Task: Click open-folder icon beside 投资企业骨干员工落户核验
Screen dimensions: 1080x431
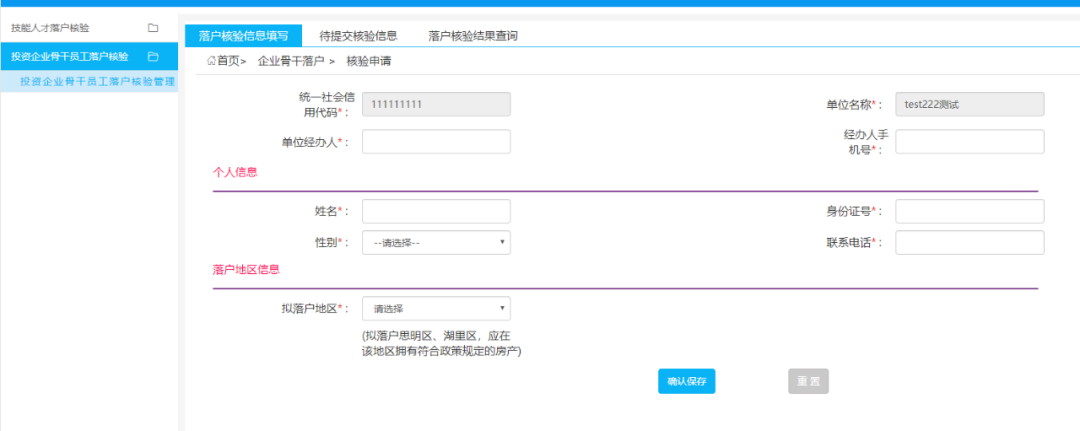Action: click(x=154, y=56)
